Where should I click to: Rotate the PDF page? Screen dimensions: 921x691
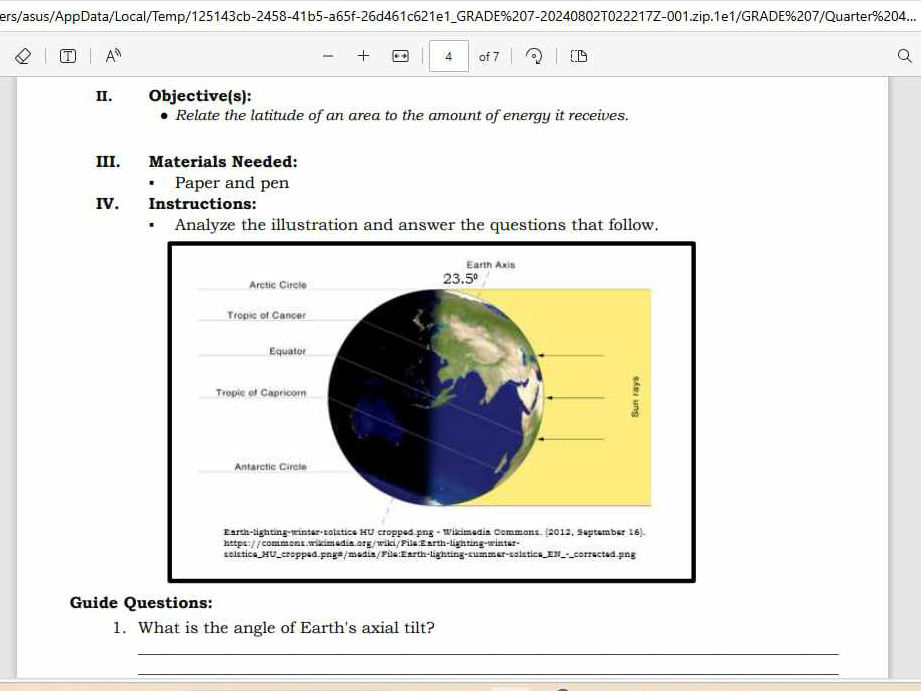point(533,56)
